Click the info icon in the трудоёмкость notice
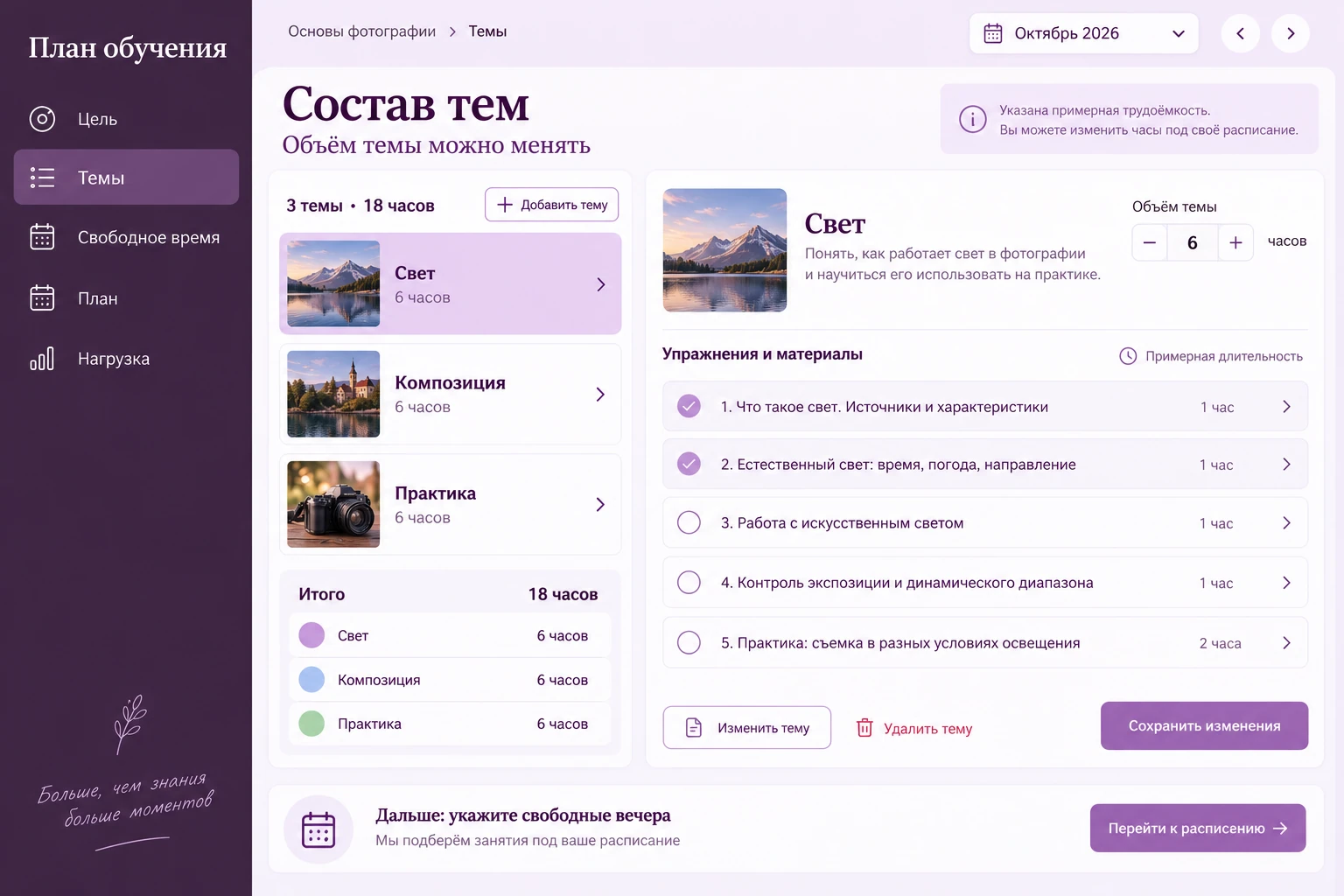1344x896 pixels. tap(972, 119)
